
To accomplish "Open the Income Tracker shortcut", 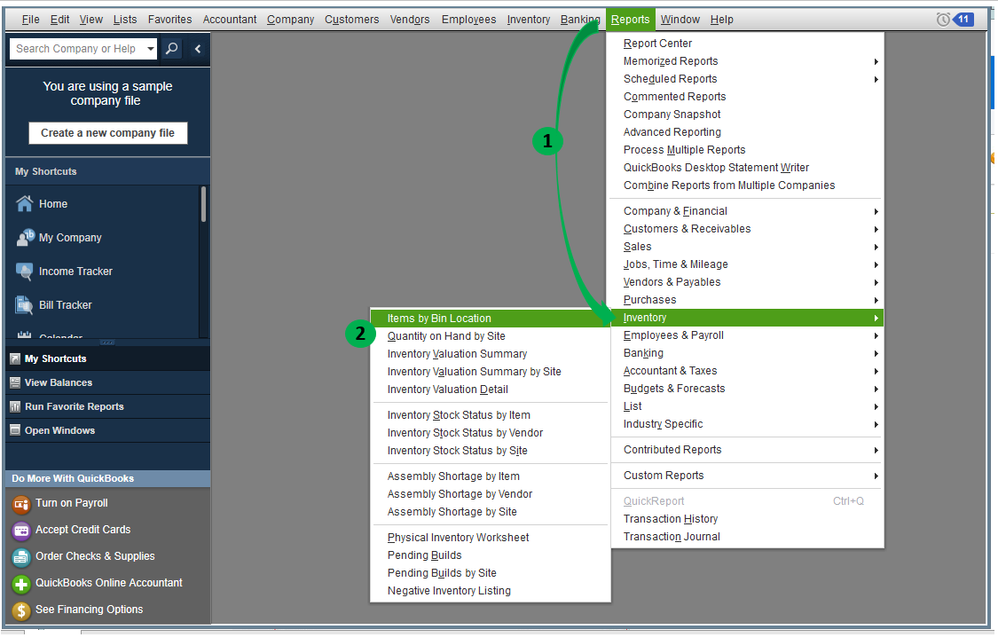I will point(76,271).
